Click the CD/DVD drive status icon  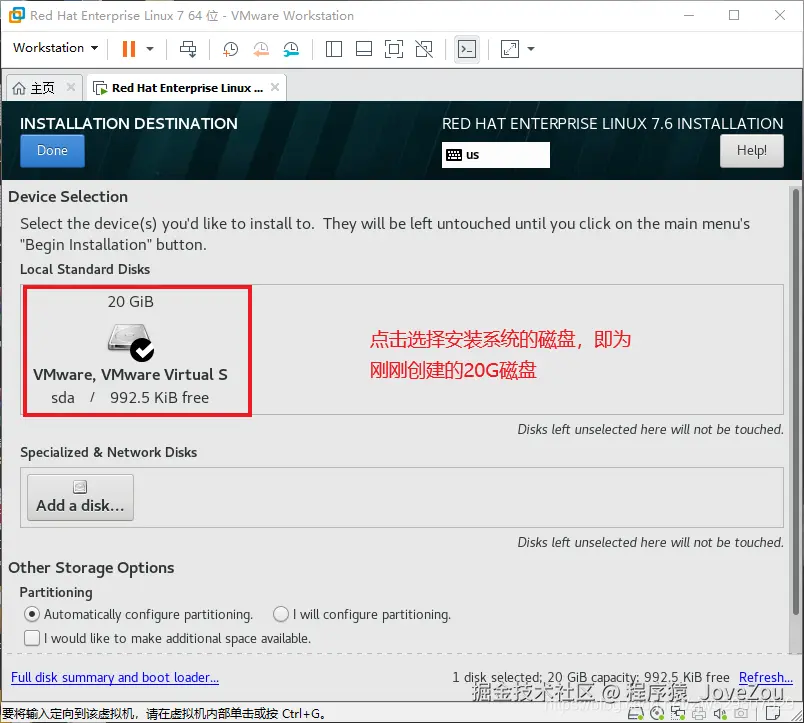657,714
